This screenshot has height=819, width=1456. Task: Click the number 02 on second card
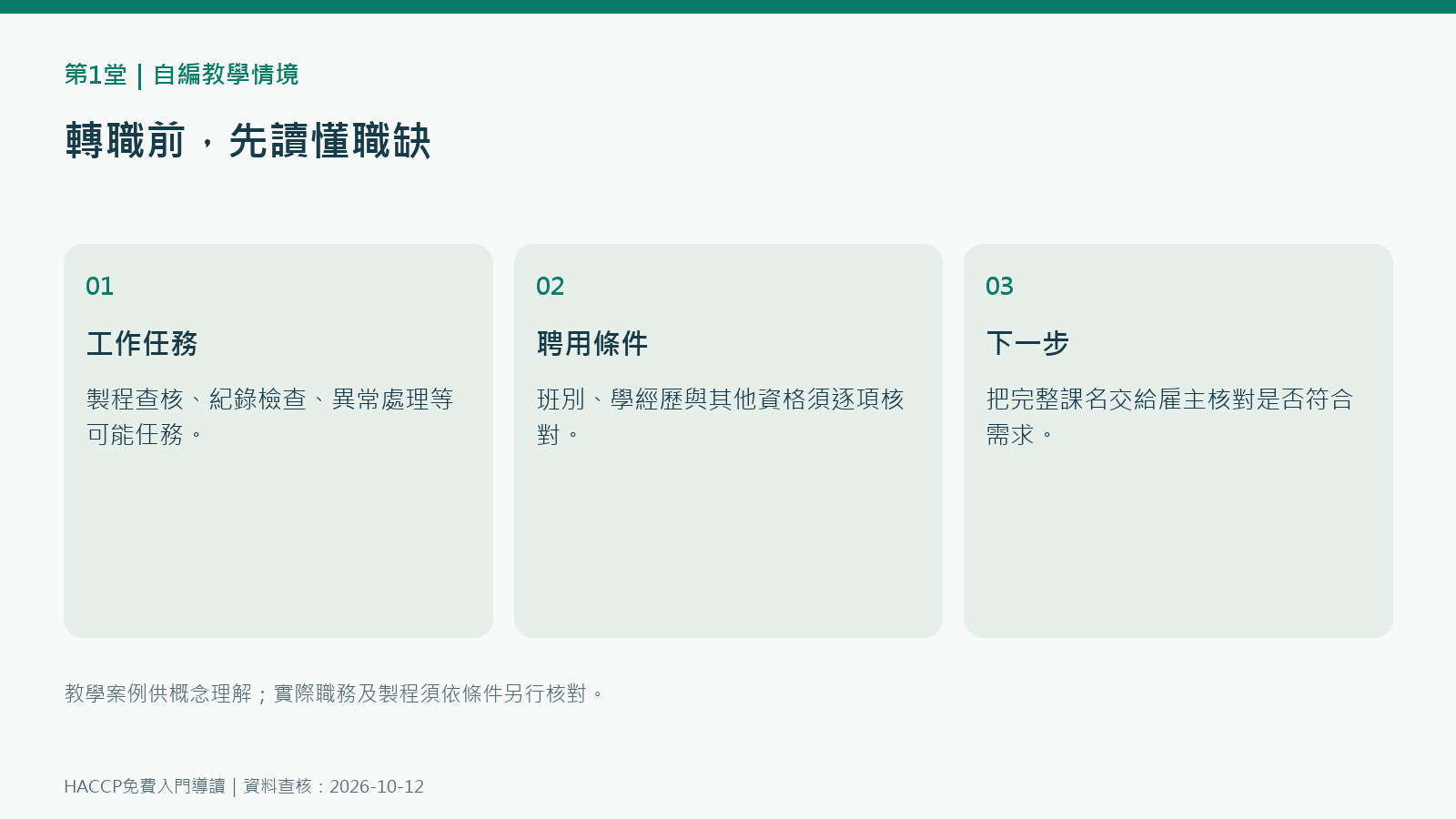[x=550, y=287]
